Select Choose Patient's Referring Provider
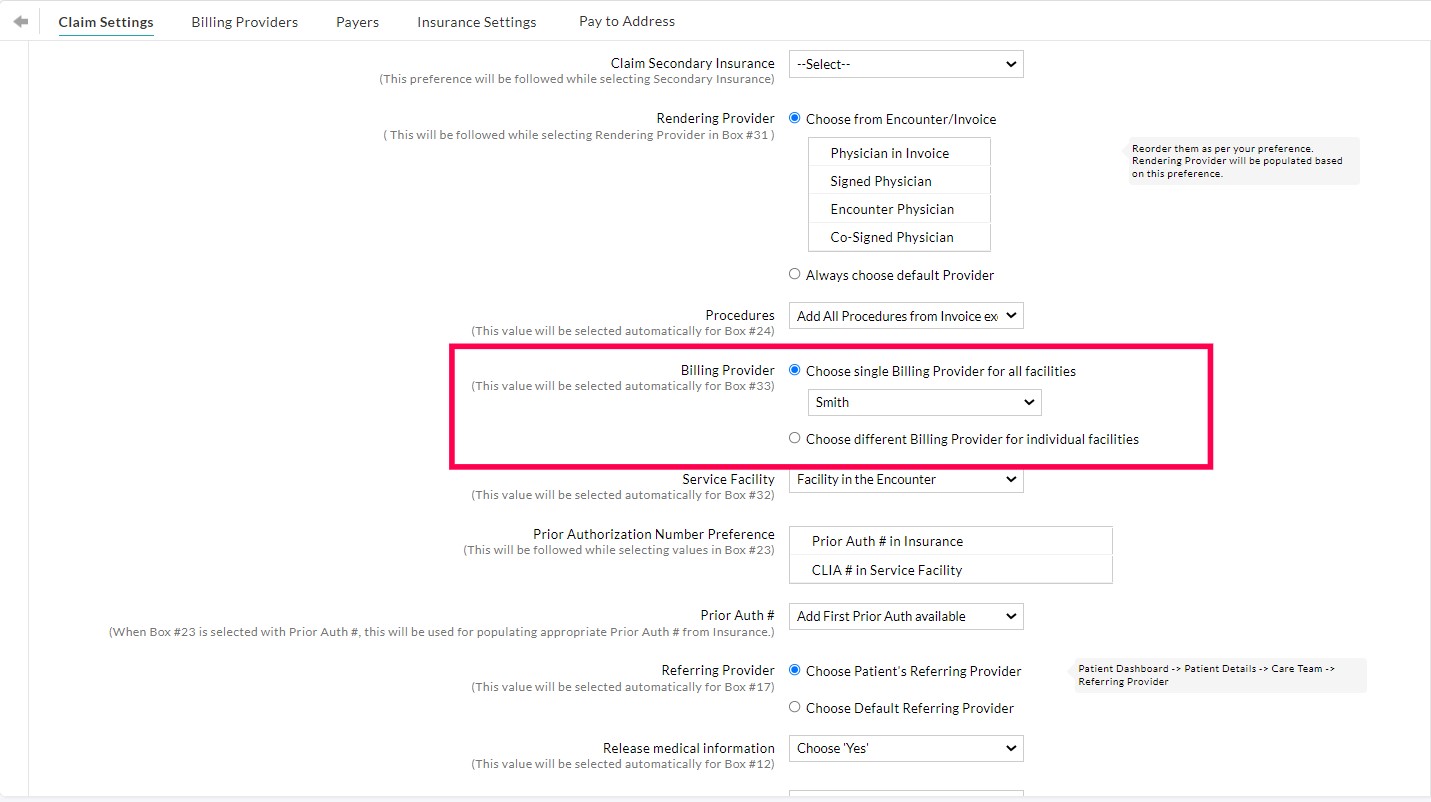1431x802 pixels. coord(794,669)
